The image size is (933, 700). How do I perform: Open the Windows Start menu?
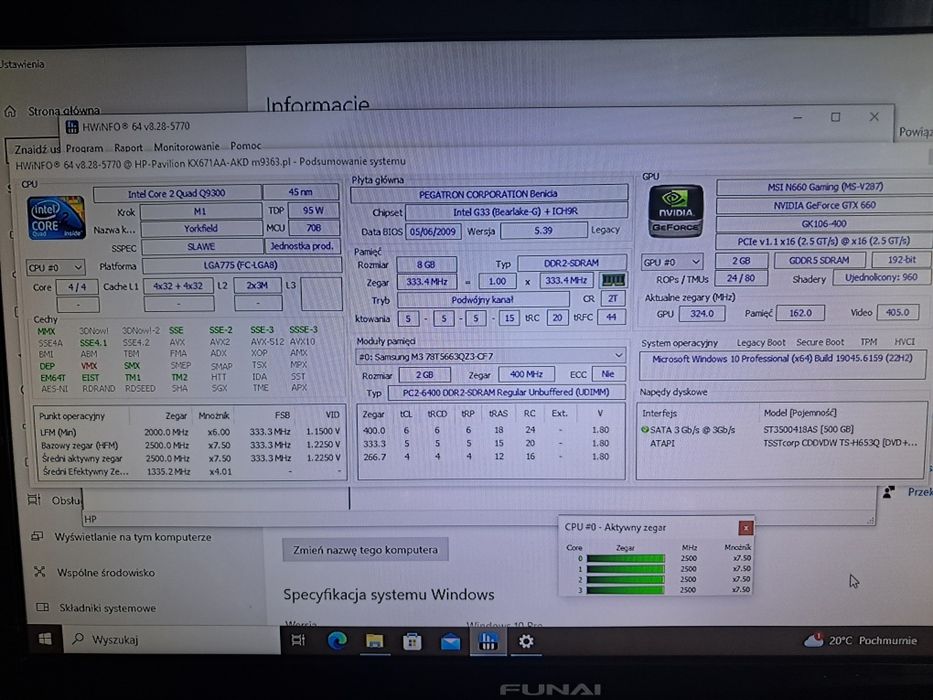click(x=45, y=639)
